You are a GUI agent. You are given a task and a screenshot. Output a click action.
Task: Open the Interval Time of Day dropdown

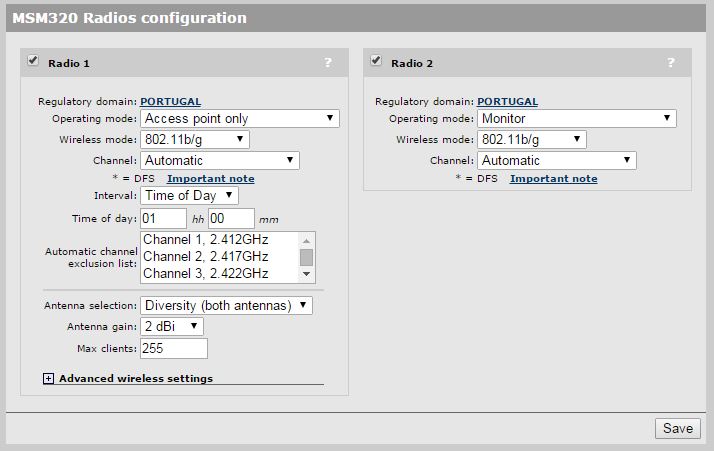coord(189,195)
